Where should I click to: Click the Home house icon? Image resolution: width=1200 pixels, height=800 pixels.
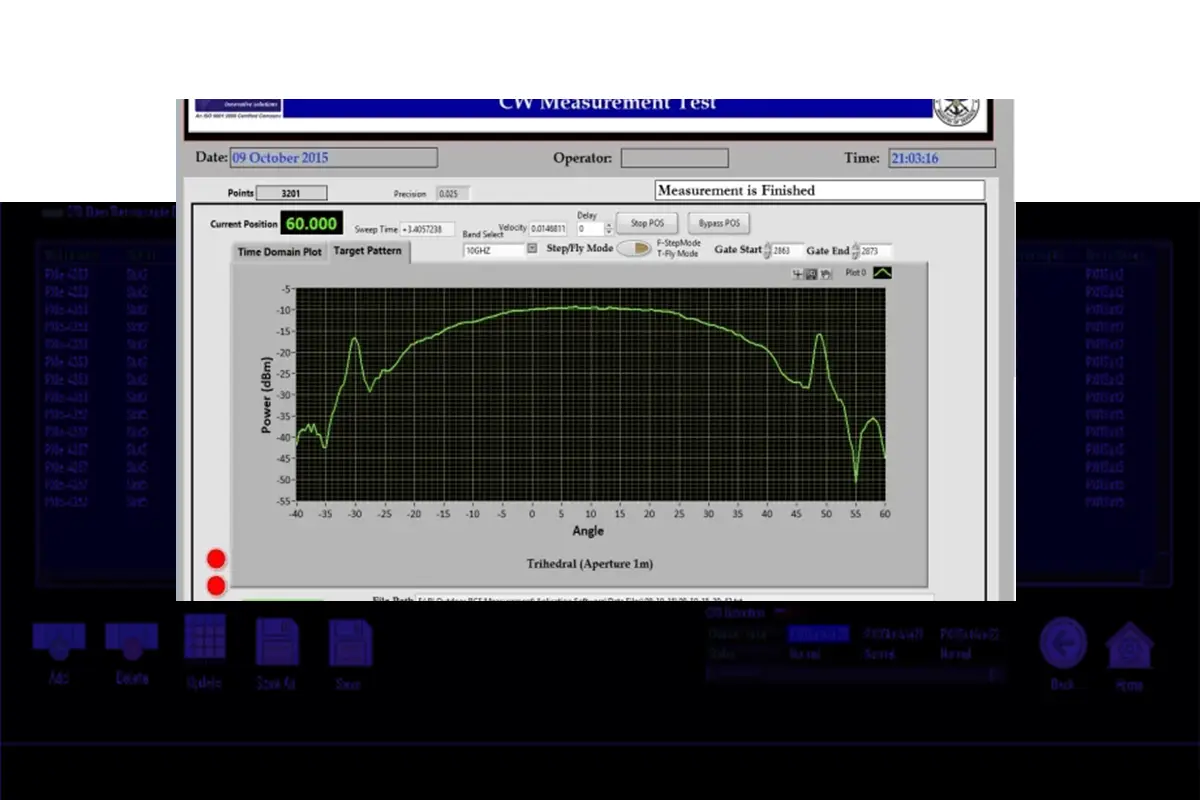(1130, 645)
